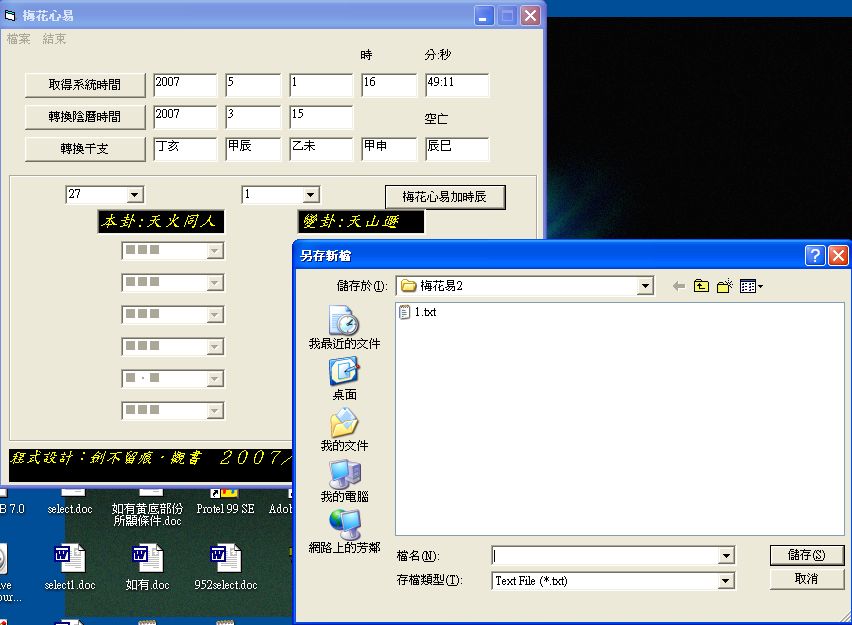The height and width of the screenshot is (625, 852).
Task: Open 網路上的芳鄰 in places bar
Action: pyautogui.click(x=344, y=532)
